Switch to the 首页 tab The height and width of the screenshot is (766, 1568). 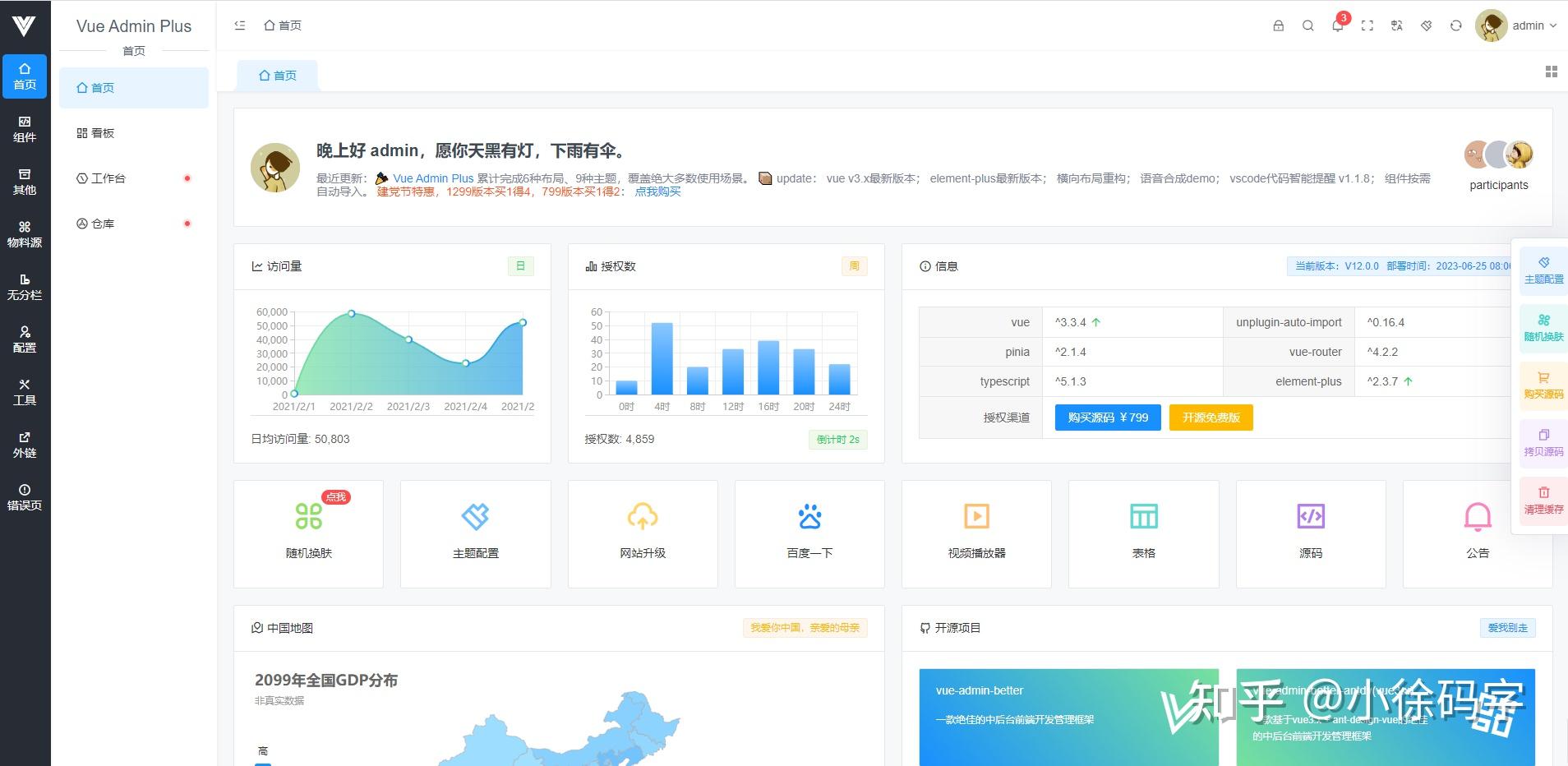[277, 75]
